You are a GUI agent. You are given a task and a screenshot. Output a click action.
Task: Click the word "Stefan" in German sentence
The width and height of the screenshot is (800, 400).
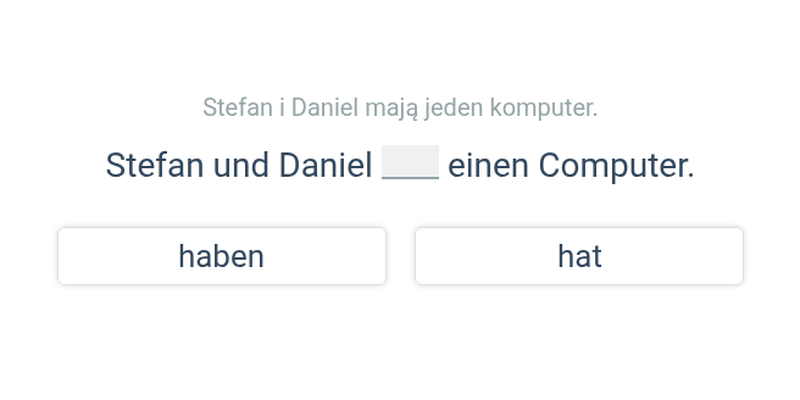coord(155,166)
